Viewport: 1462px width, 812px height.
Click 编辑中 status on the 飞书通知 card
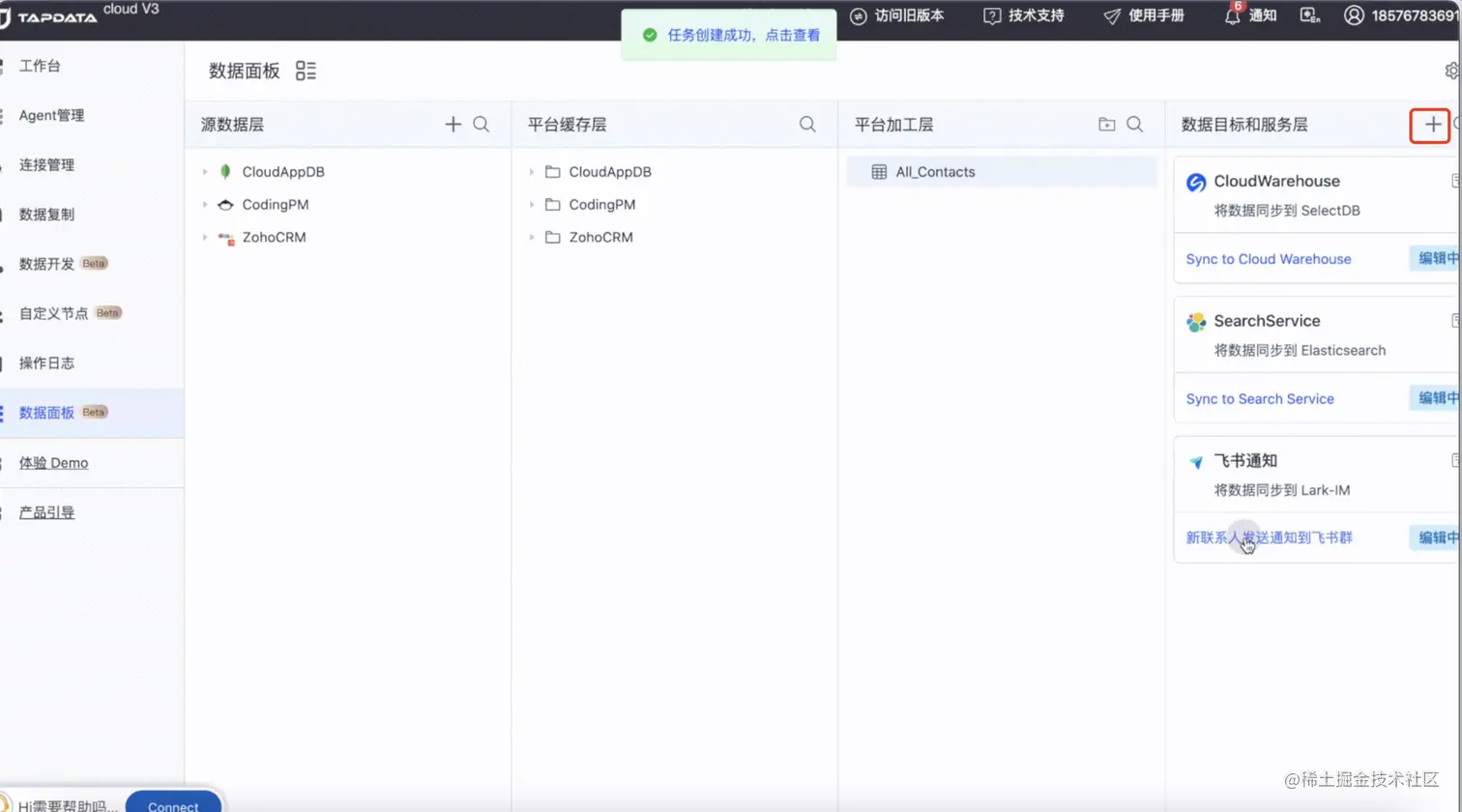(x=1436, y=537)
